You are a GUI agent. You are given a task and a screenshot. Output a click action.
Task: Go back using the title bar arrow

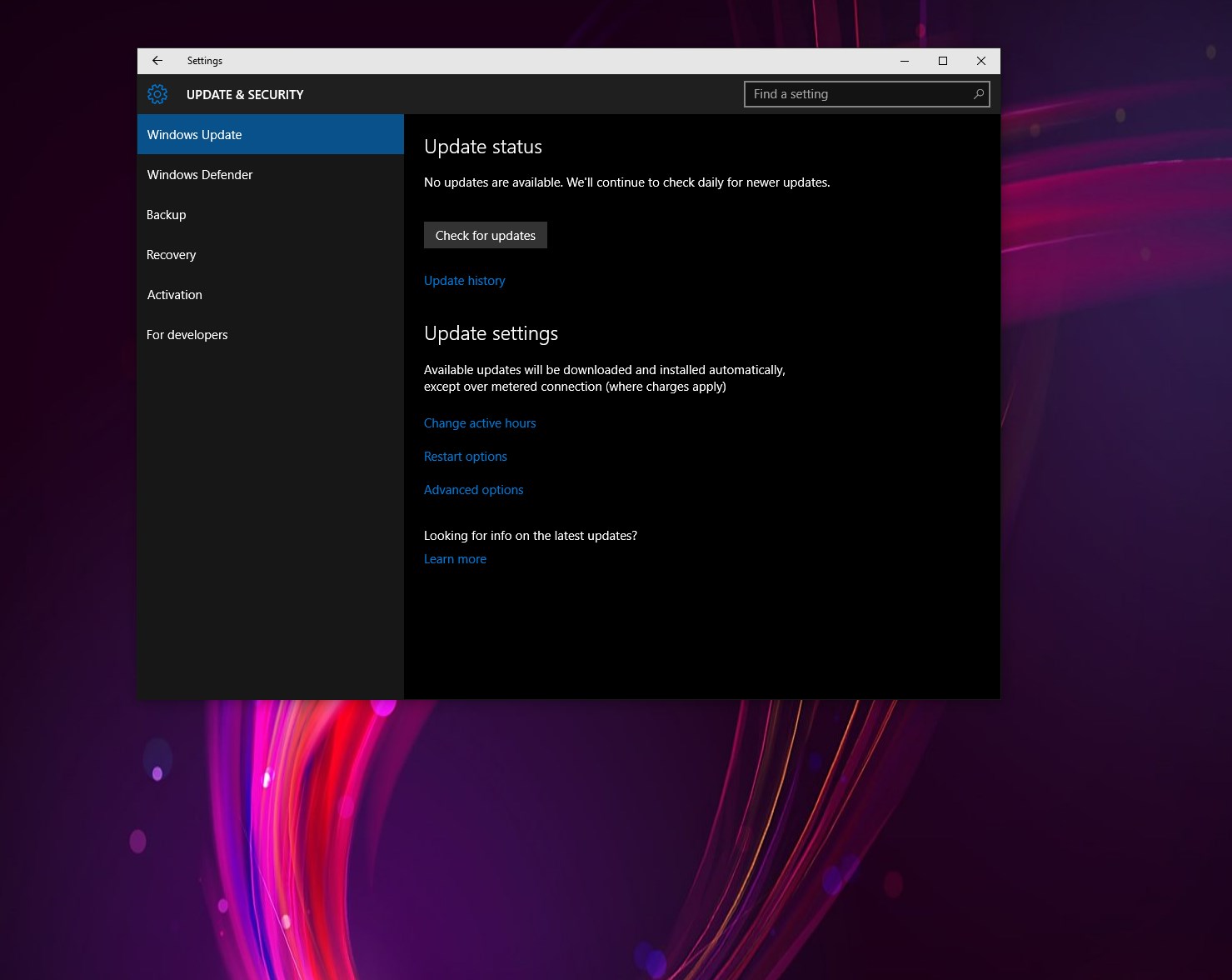(x=157, y=61)
